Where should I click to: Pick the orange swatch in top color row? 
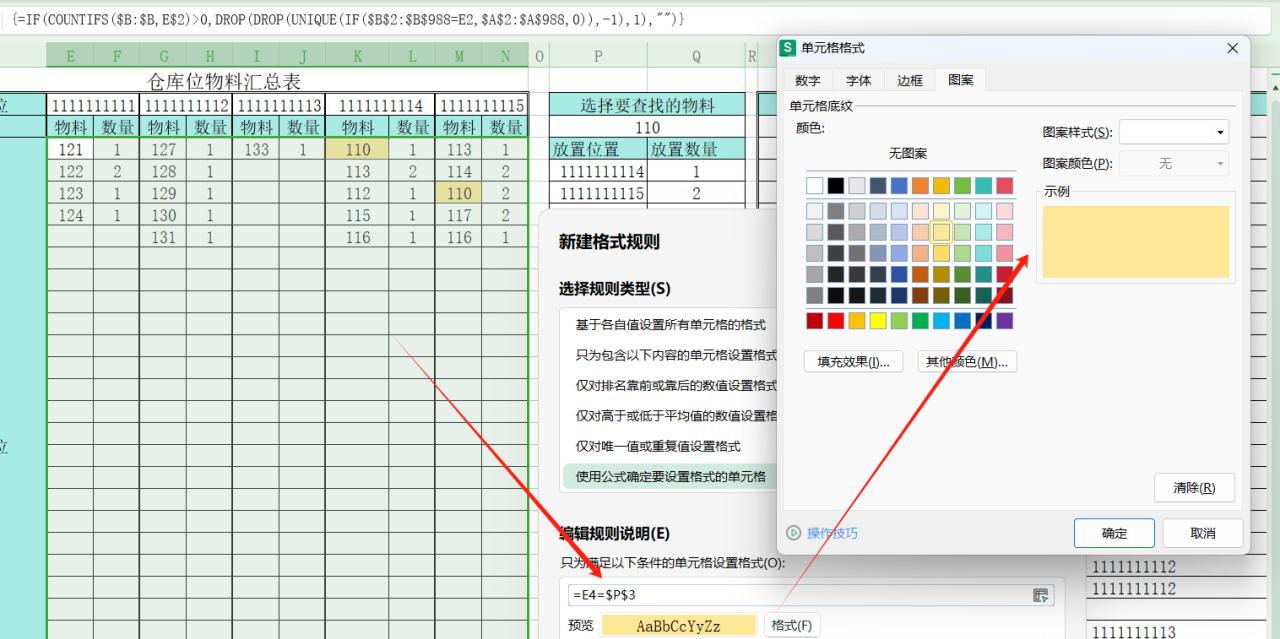point(920,186)
